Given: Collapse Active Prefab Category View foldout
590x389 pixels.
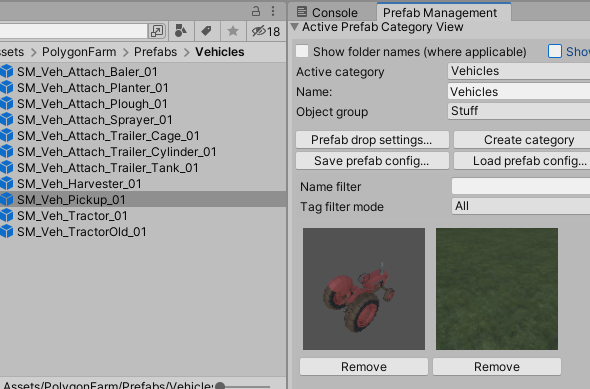Looking at the screenshot, I should point(295,27).
